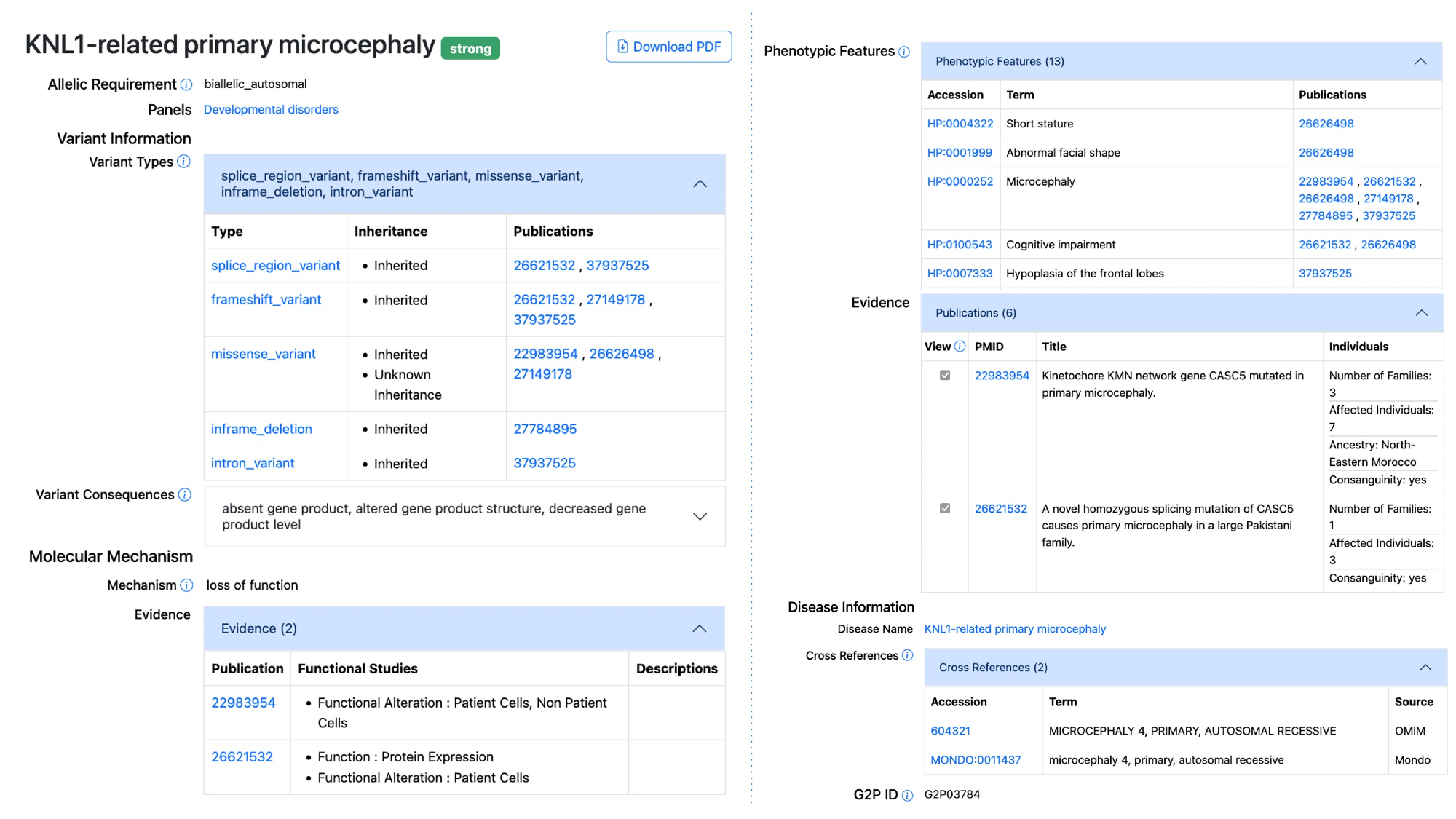Open OMIM accession 604321 link
Screen dimensions: 1456x819
pyautogui.click(x=950, y=731)
